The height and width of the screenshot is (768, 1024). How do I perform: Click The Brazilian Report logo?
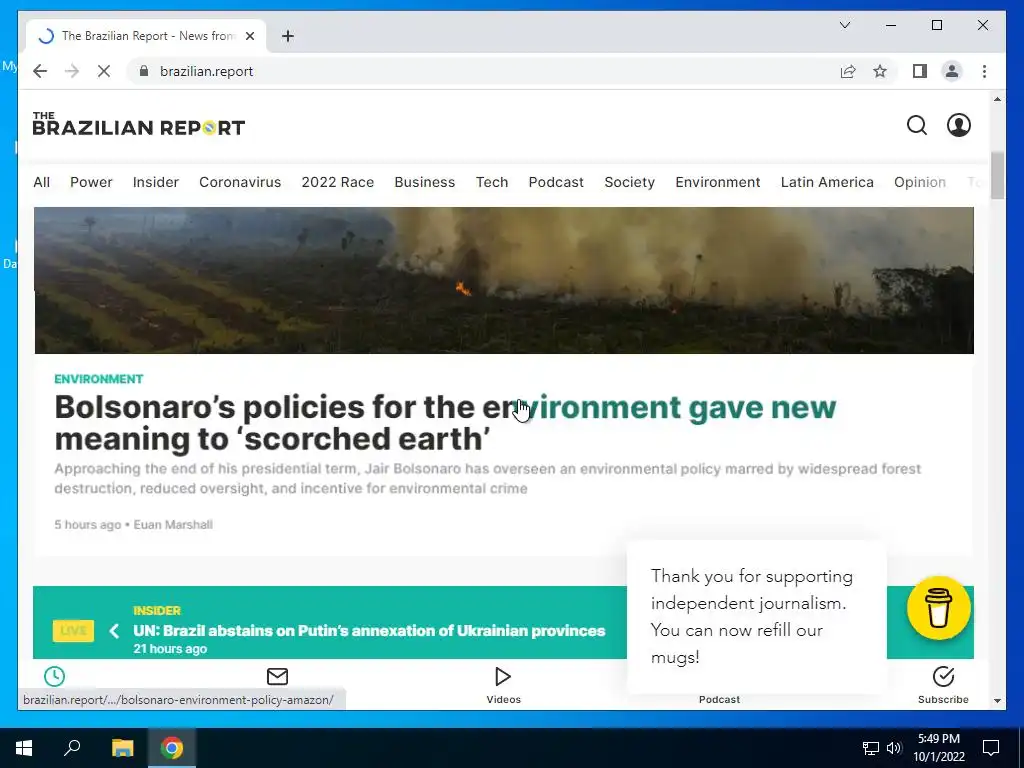point(138,124)
